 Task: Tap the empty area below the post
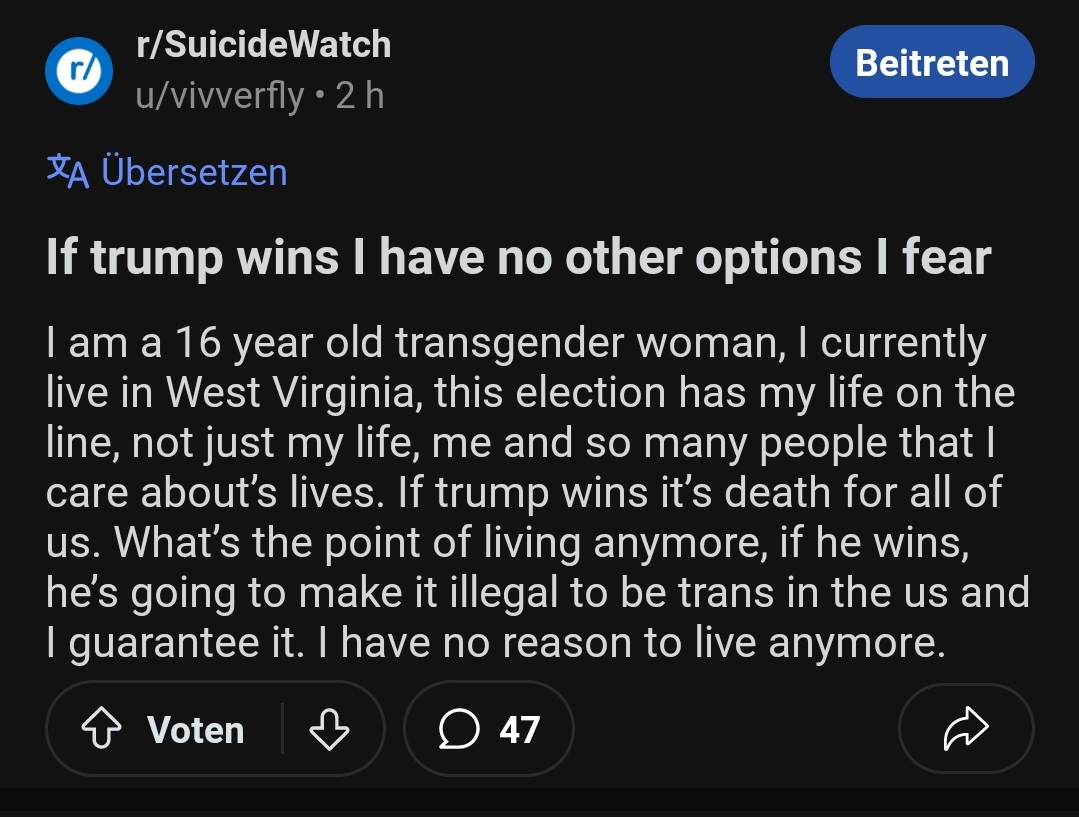tap(540, 800)
